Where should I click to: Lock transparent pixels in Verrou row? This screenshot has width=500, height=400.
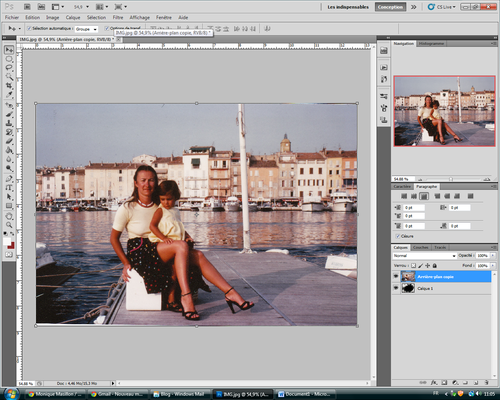pyautogui.click(x=413, y=266)
